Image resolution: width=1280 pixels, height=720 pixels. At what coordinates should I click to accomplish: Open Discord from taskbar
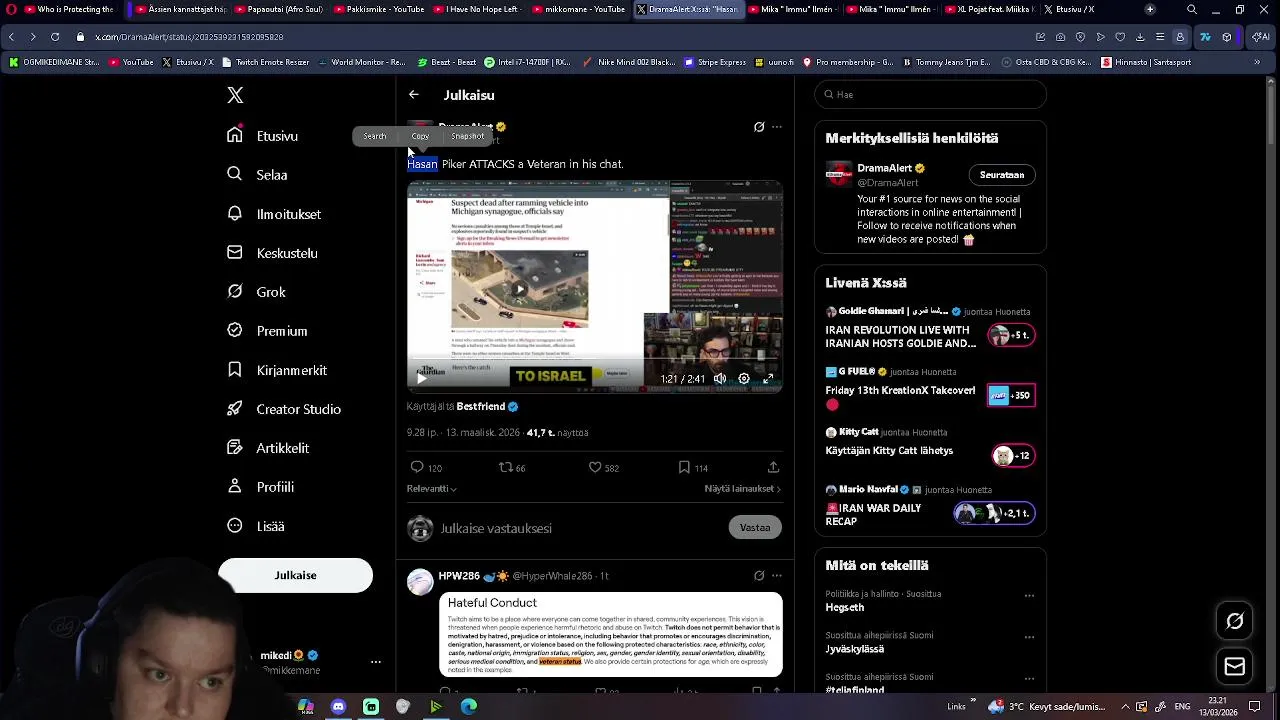click(338, 707)
